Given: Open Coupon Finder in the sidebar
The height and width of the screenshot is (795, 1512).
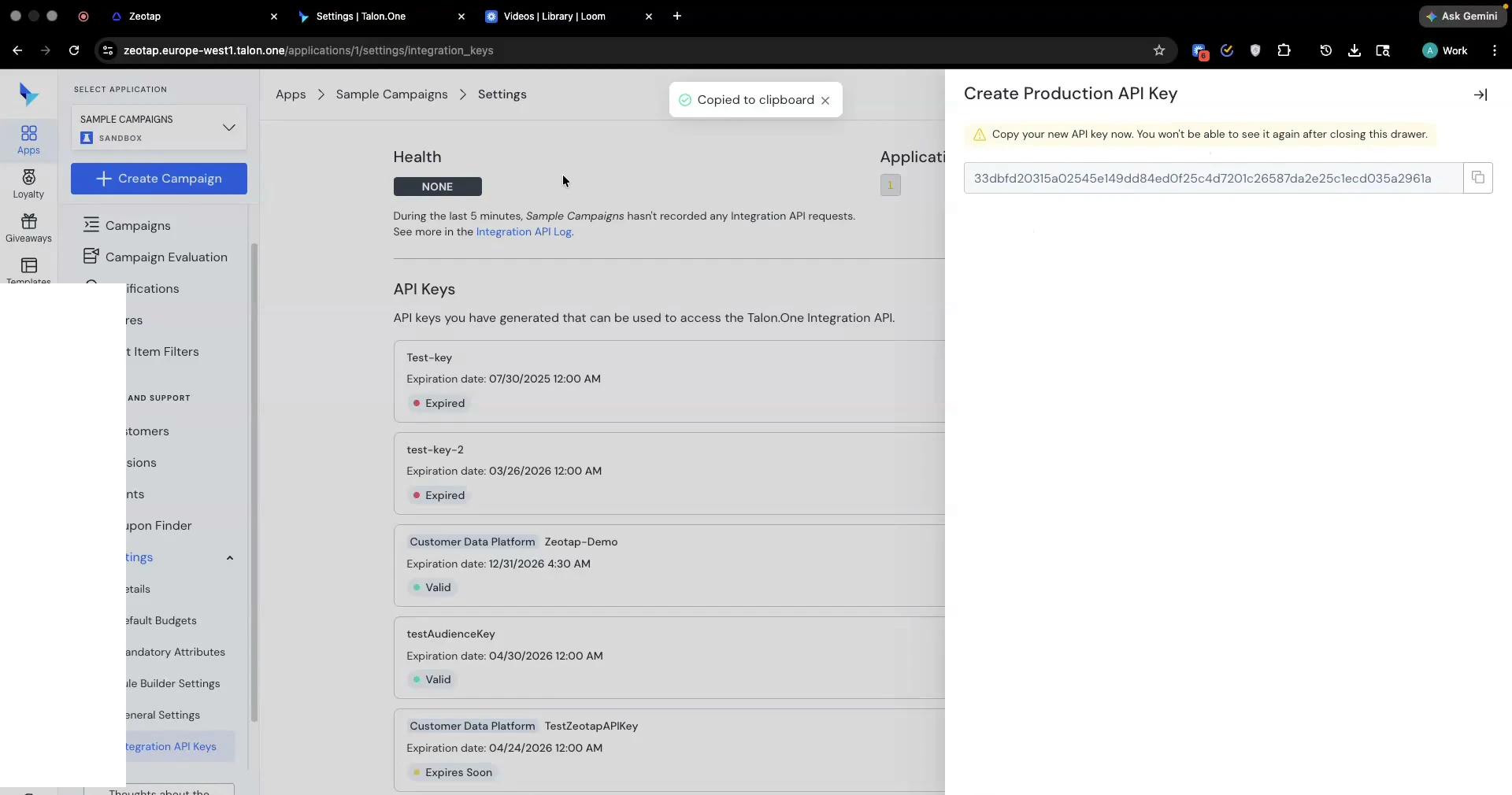Looking at the screenshot, I should coord(158,526).
